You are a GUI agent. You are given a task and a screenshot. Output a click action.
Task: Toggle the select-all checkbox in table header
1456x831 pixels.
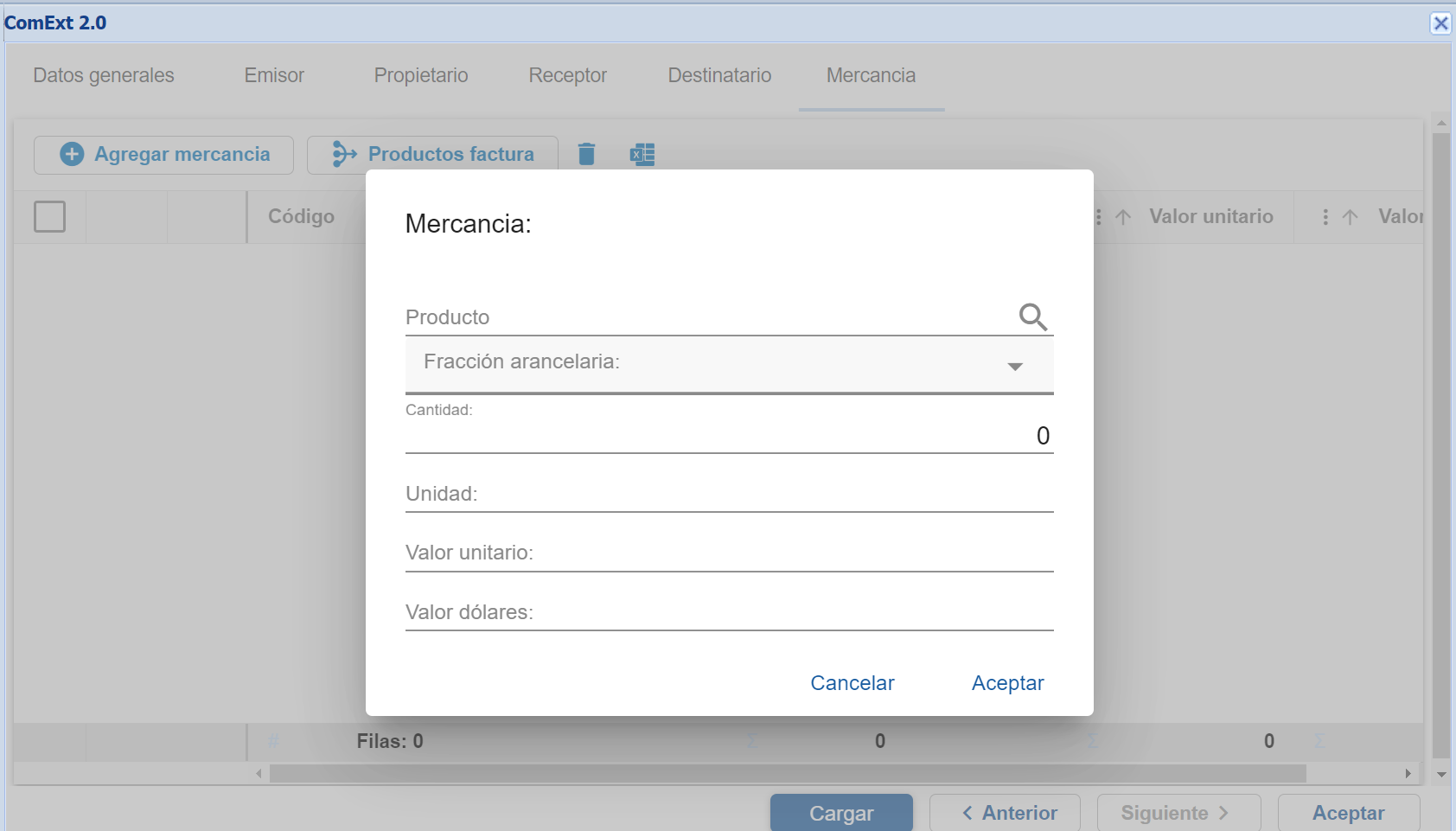coord(49,216)
